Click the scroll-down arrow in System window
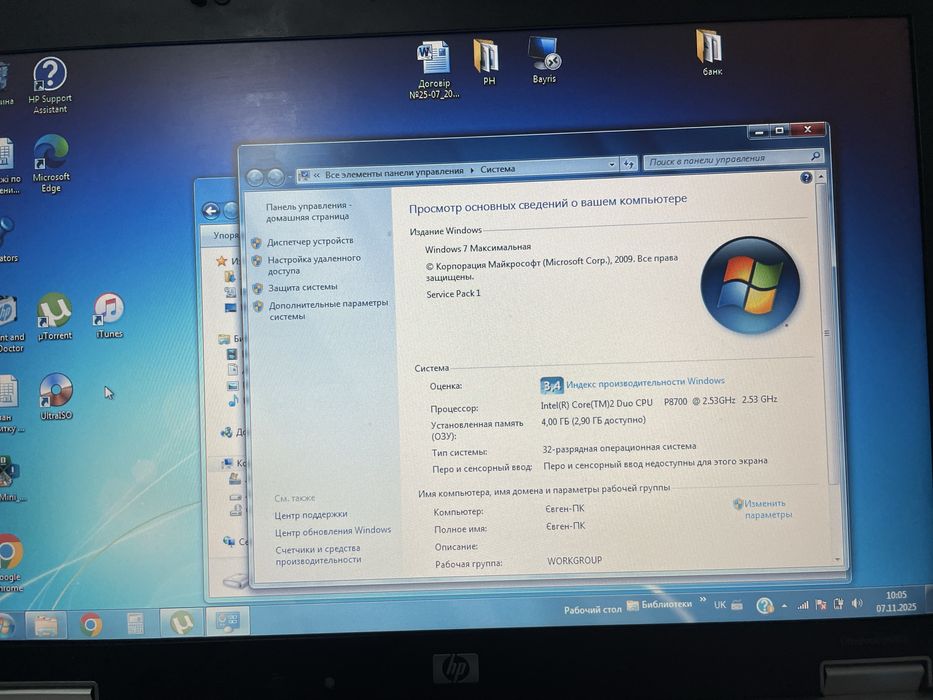933x700 pixels. click(x=837, y=559)
